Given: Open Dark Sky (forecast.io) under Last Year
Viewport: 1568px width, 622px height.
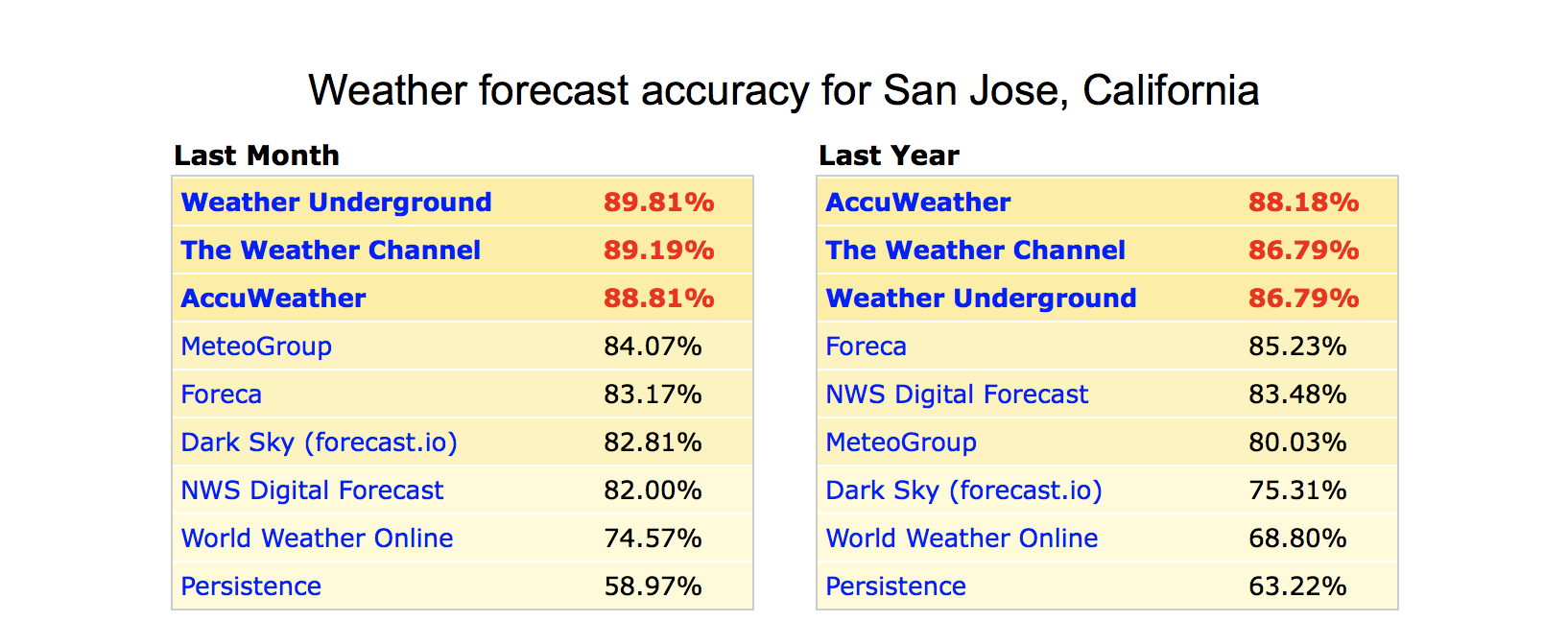Looking at the screenshot, I should 963,490.
